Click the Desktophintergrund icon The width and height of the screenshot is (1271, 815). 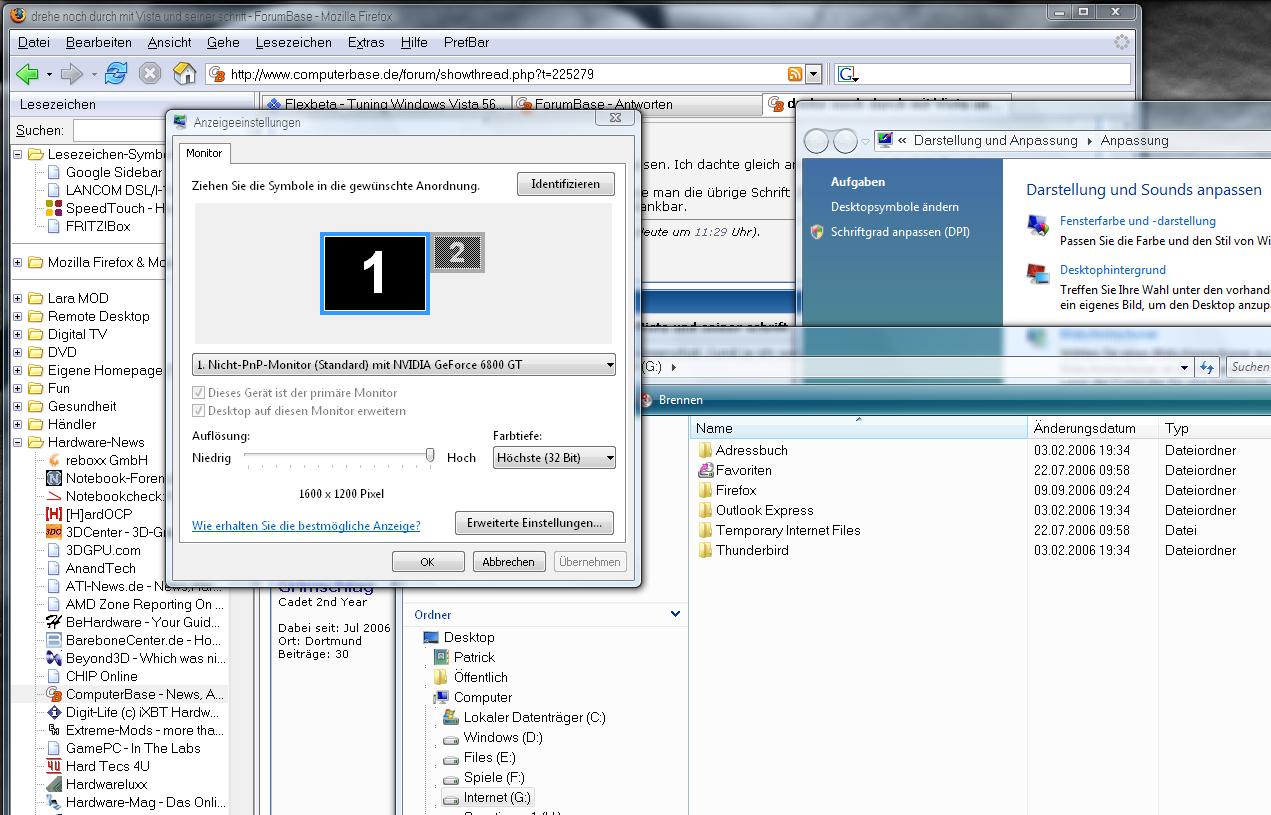[x=1039, y=273]
